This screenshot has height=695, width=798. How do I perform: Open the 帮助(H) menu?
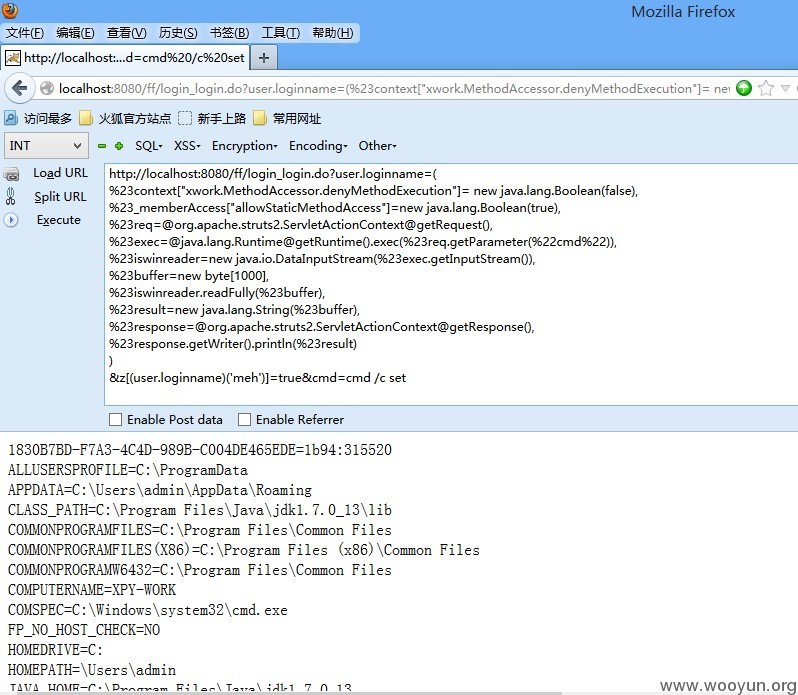point(333,33)
